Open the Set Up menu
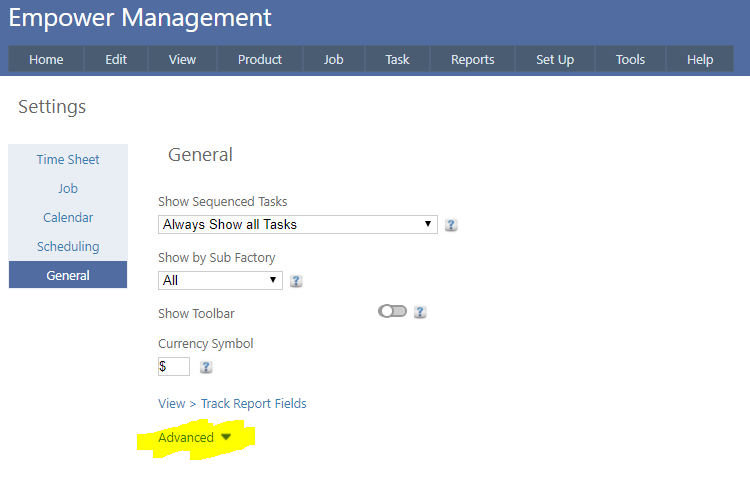This screenshot has width=750, height=477. click(554, 59)
